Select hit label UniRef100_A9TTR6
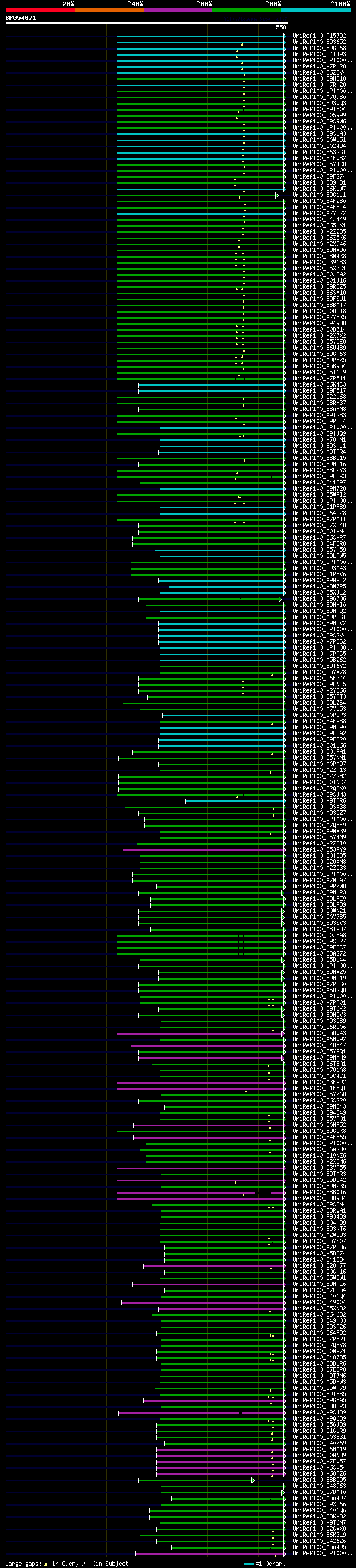This screenshot has width=356, height=1568. (x=319, y=801)
